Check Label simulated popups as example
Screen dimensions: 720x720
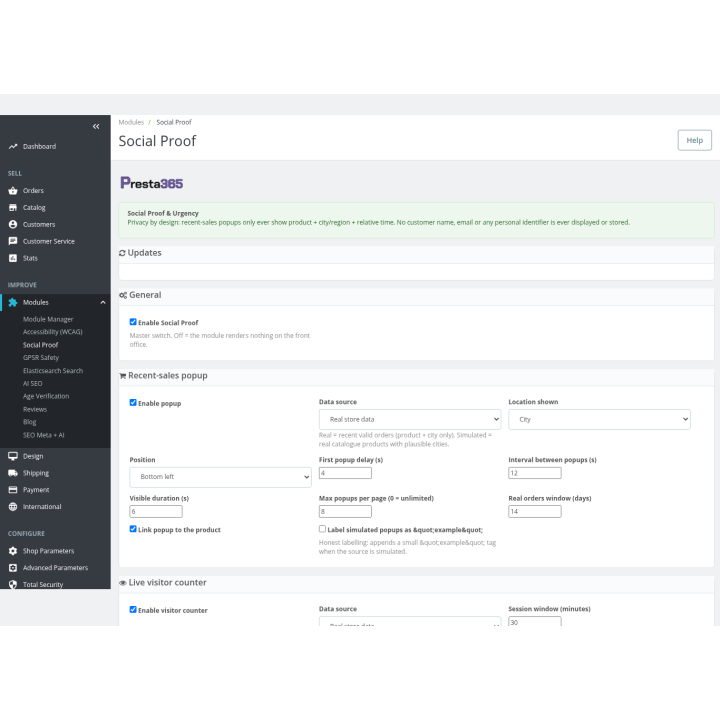click(x=322, y=529)
